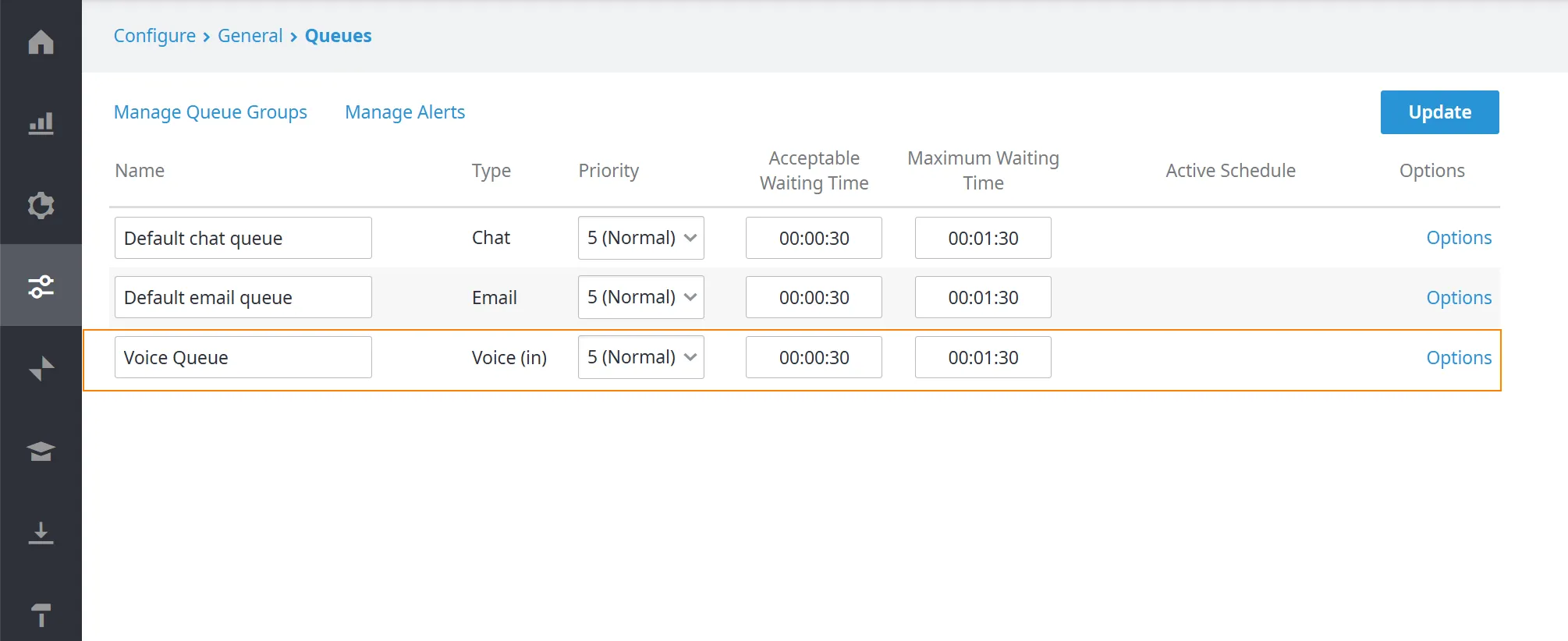1568x641 pixels.
Task: Click the Acceptable Waiting Time column header
Action: click(814, 171)
